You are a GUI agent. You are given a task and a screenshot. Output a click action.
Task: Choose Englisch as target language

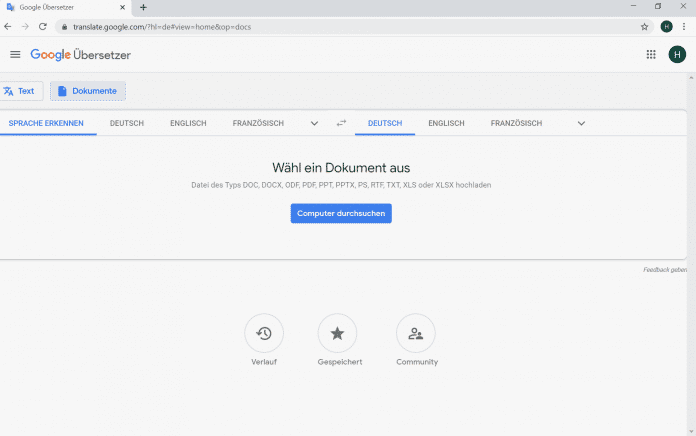pos(446,123)
